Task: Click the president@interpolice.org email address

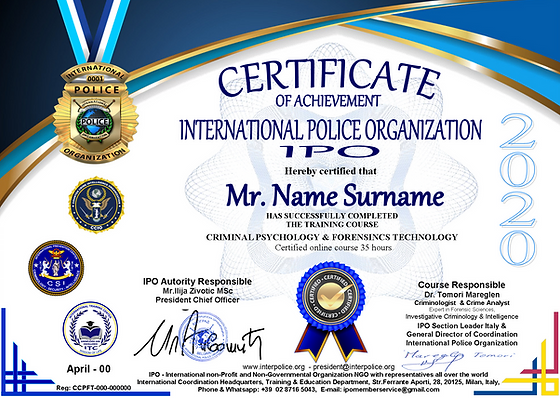Action: coord(354,367)
